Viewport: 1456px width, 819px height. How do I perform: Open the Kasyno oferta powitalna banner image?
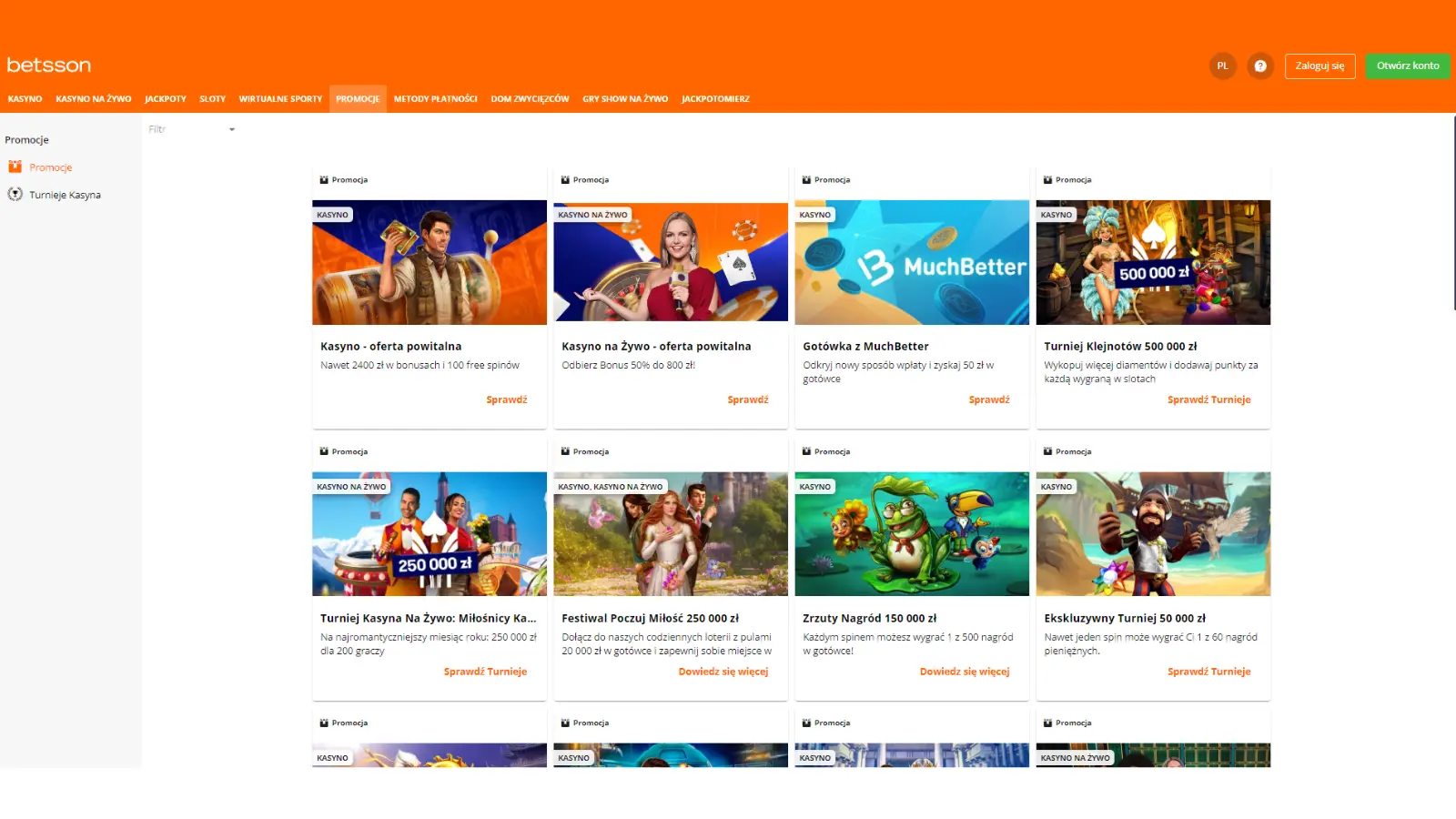click(430, 262)
